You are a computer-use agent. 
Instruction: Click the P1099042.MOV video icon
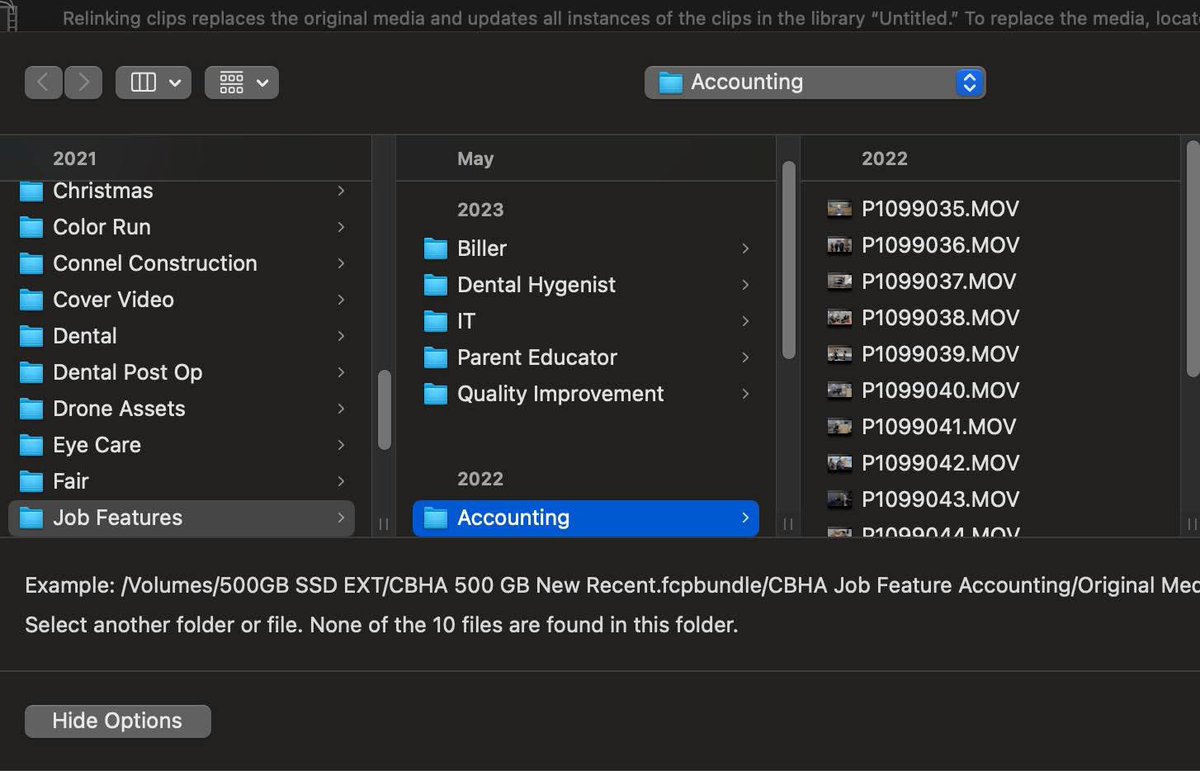pos(840,463)
